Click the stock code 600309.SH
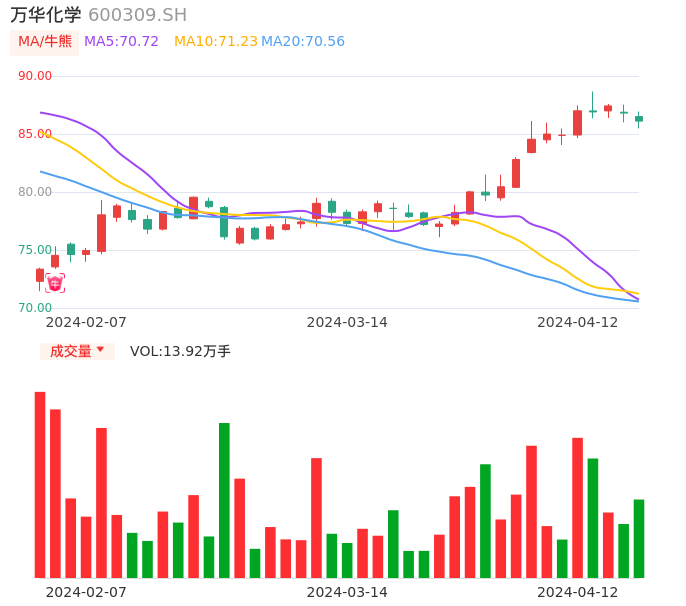Viewport: 686px width, 606px height. tap(137, 15)
